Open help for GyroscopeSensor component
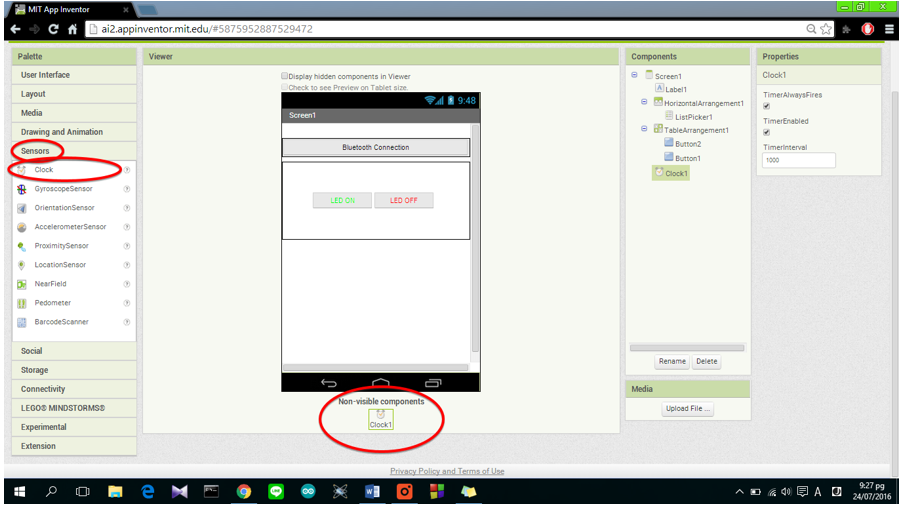 pos(127,189)
